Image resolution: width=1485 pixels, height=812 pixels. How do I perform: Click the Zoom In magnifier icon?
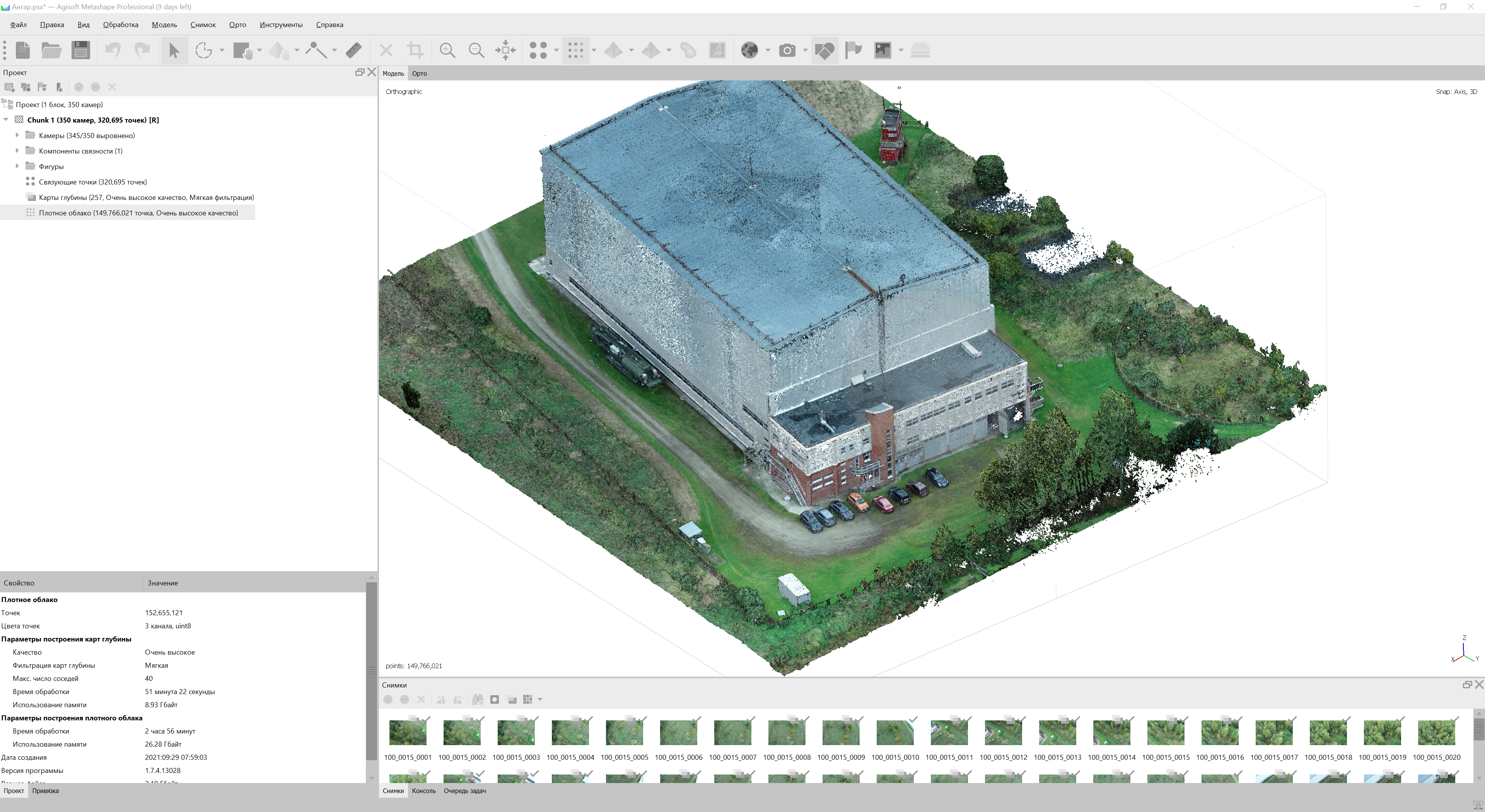click(x=447, y=50)
